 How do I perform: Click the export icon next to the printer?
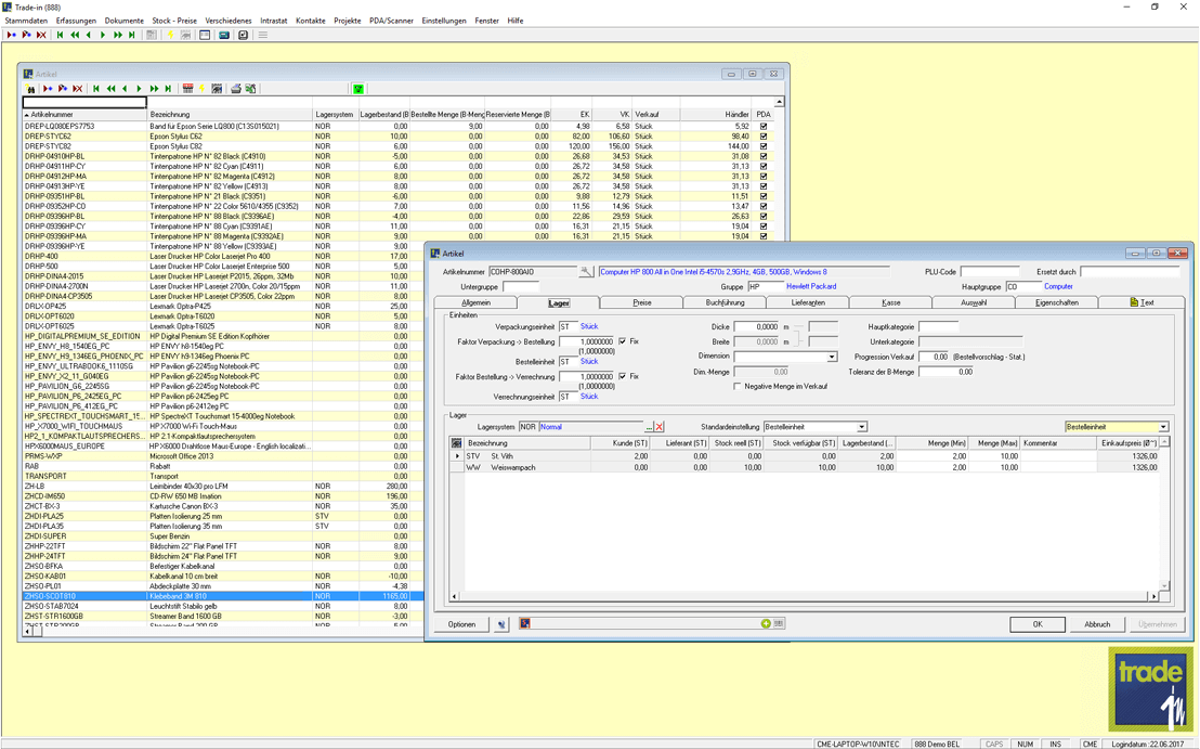[x=250, y=89]
